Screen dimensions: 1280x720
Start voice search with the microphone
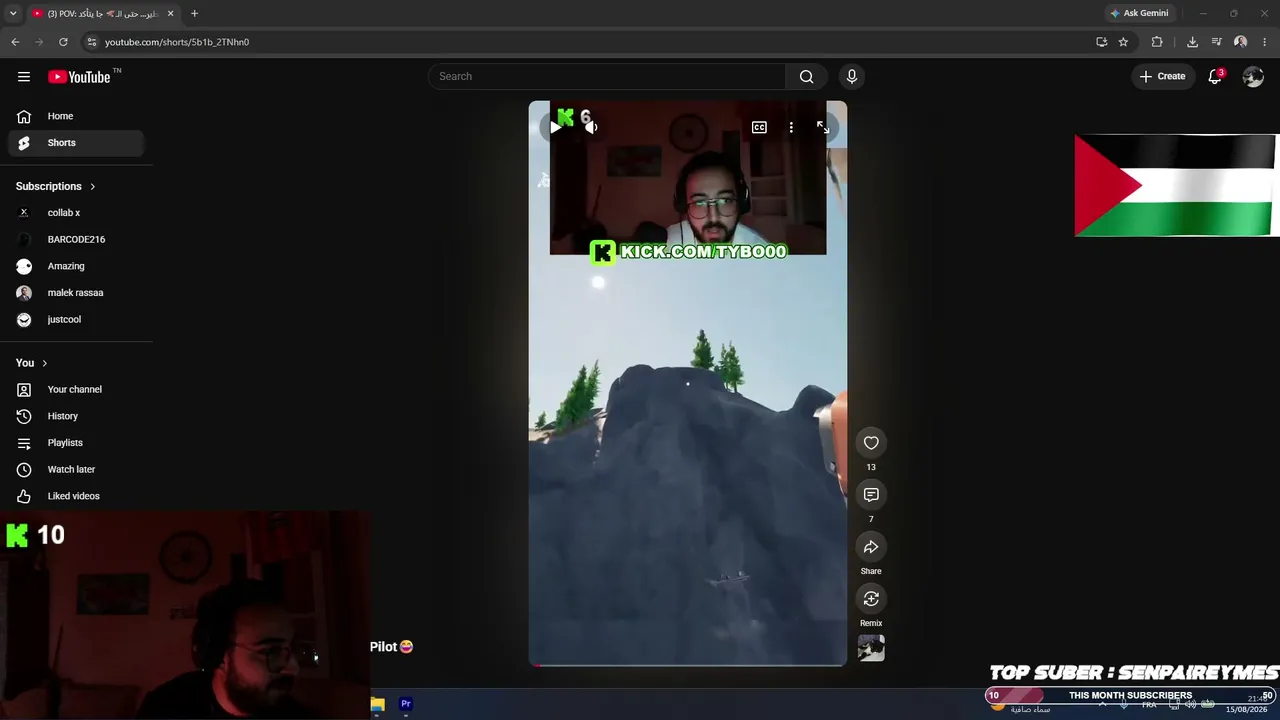click(x=852, y=77)
